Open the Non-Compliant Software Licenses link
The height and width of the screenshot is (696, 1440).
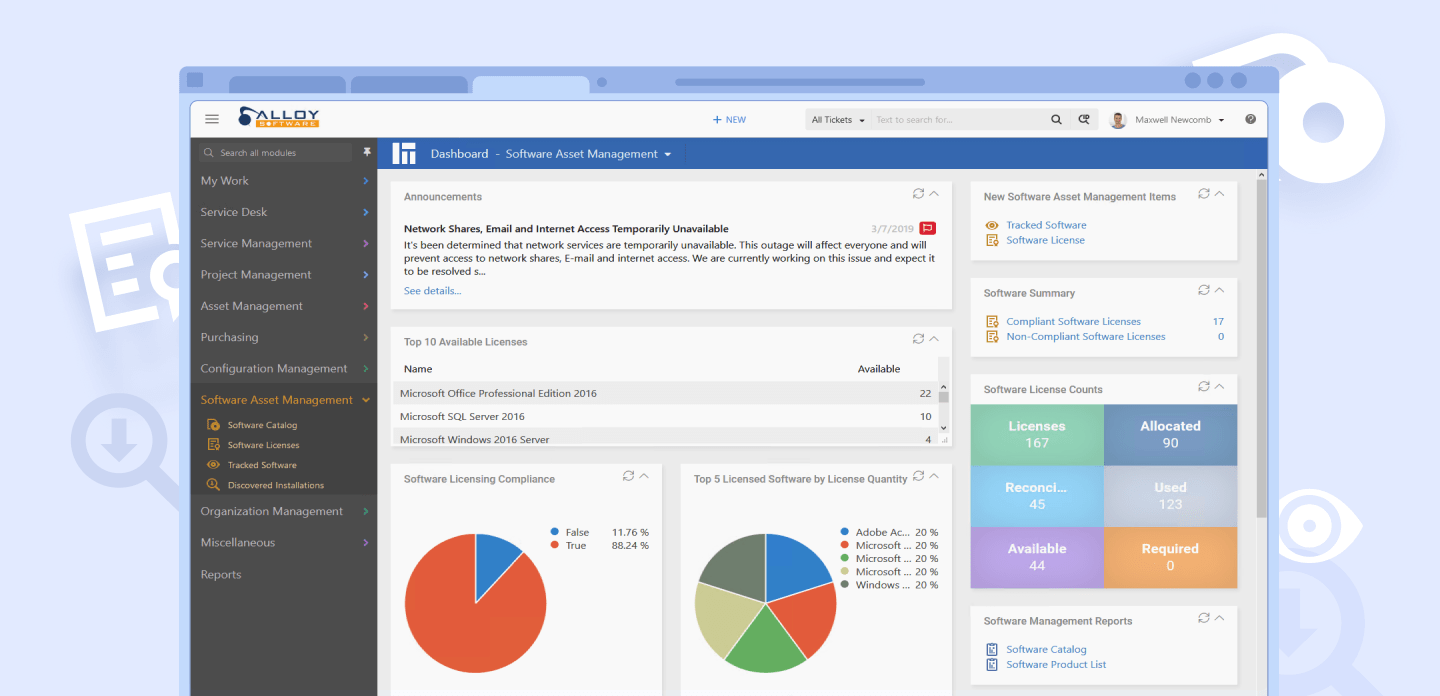pyautogui.click(x=1087, y=336)
